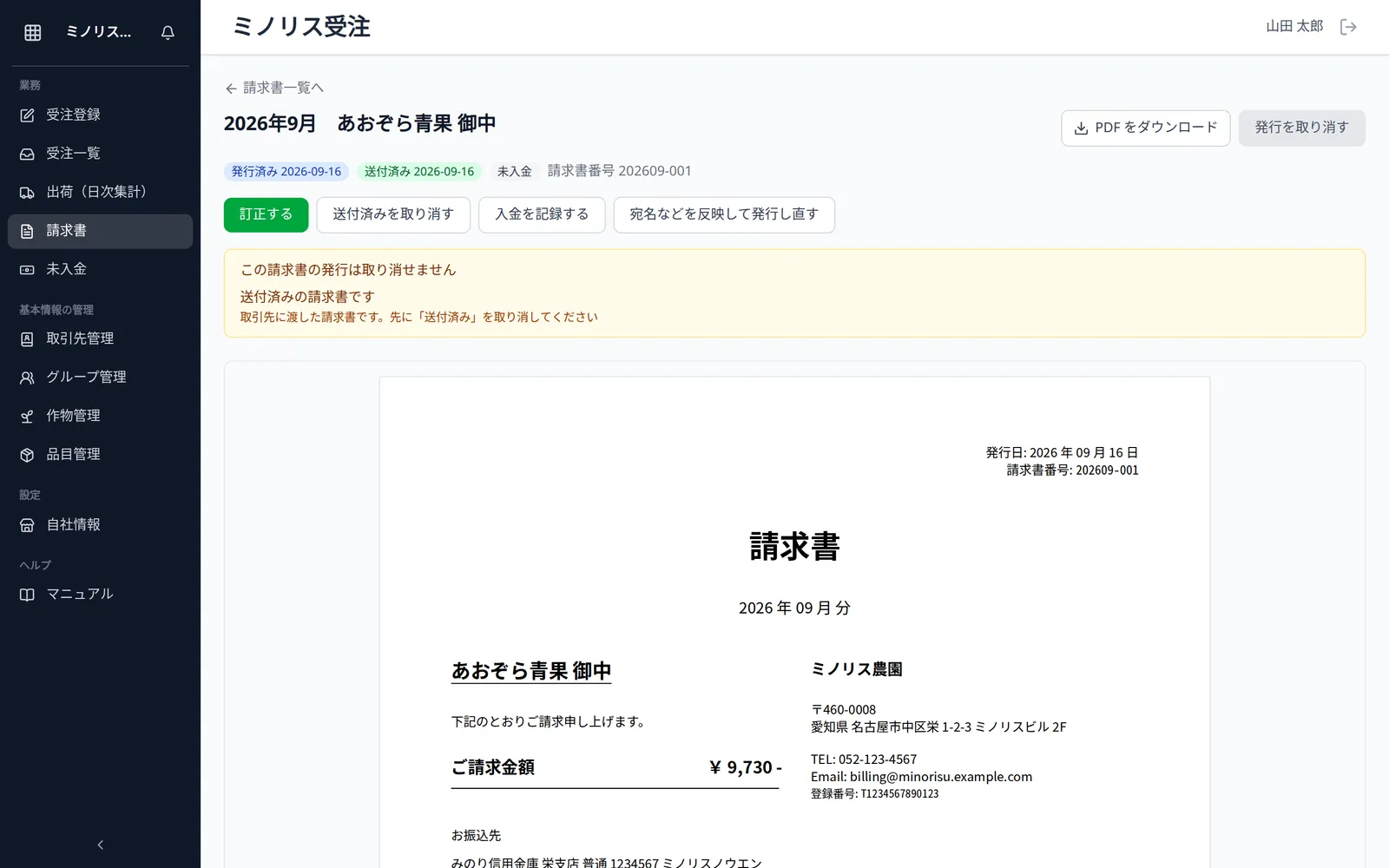Image resolution: width=1389 pixels, height=868 pixels.
Task: Click 送付済みを取り消す button
Action: (x=393, y=215)
